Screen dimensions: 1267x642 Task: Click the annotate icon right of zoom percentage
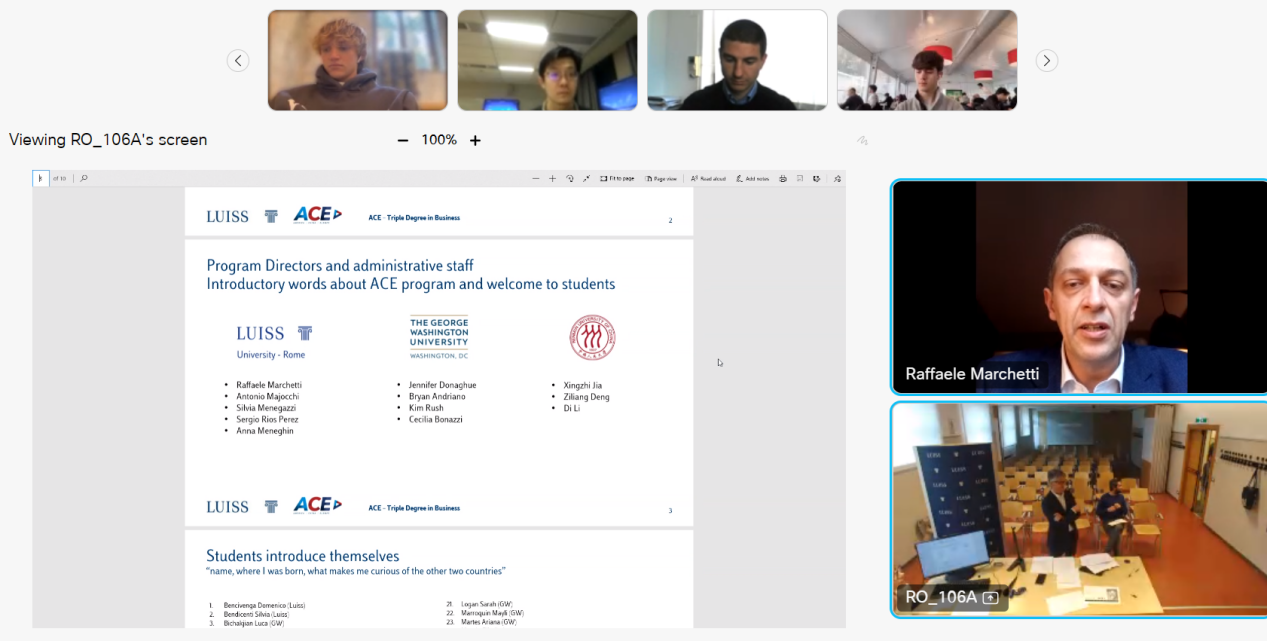862,141
